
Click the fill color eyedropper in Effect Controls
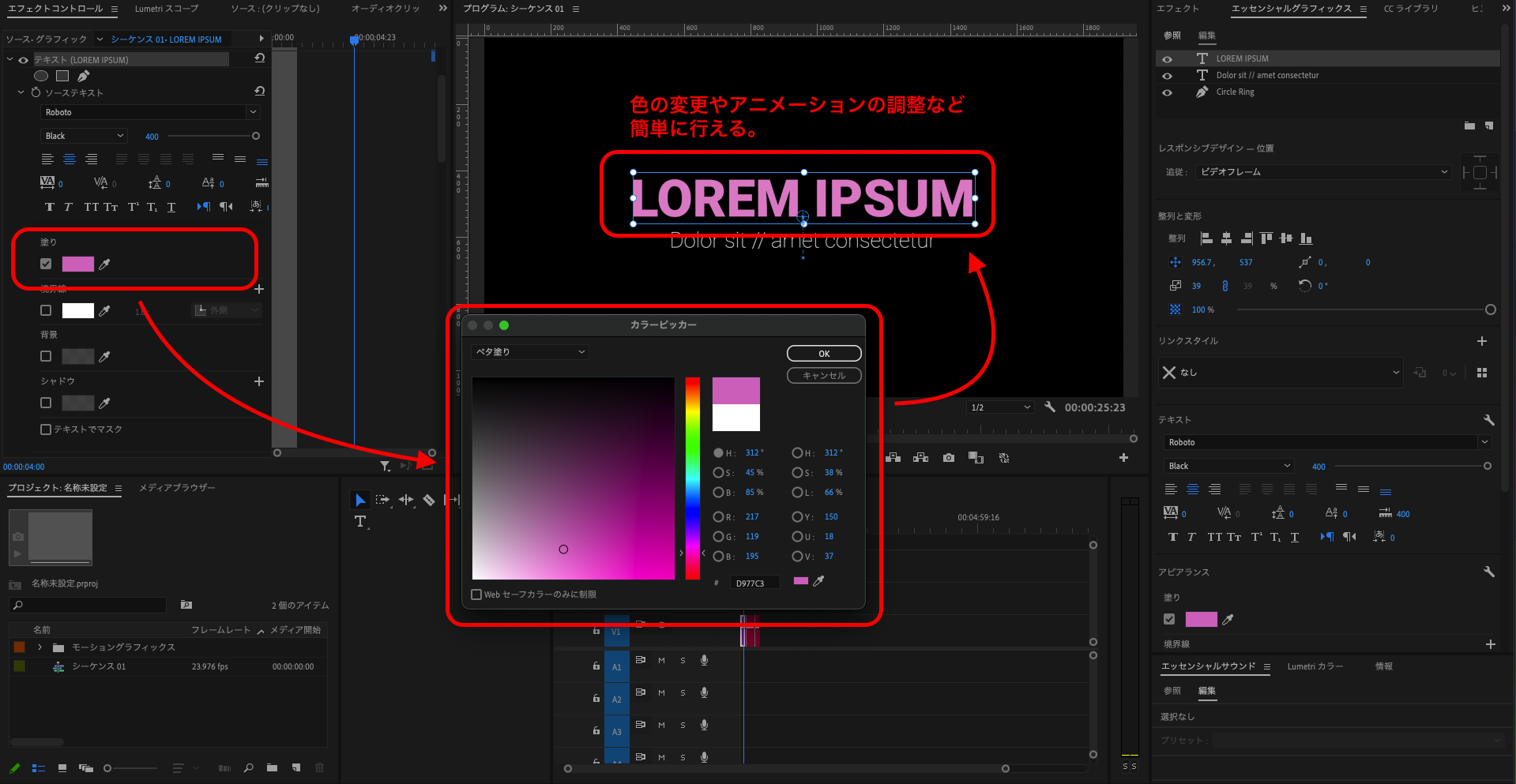tap(104, 264)
